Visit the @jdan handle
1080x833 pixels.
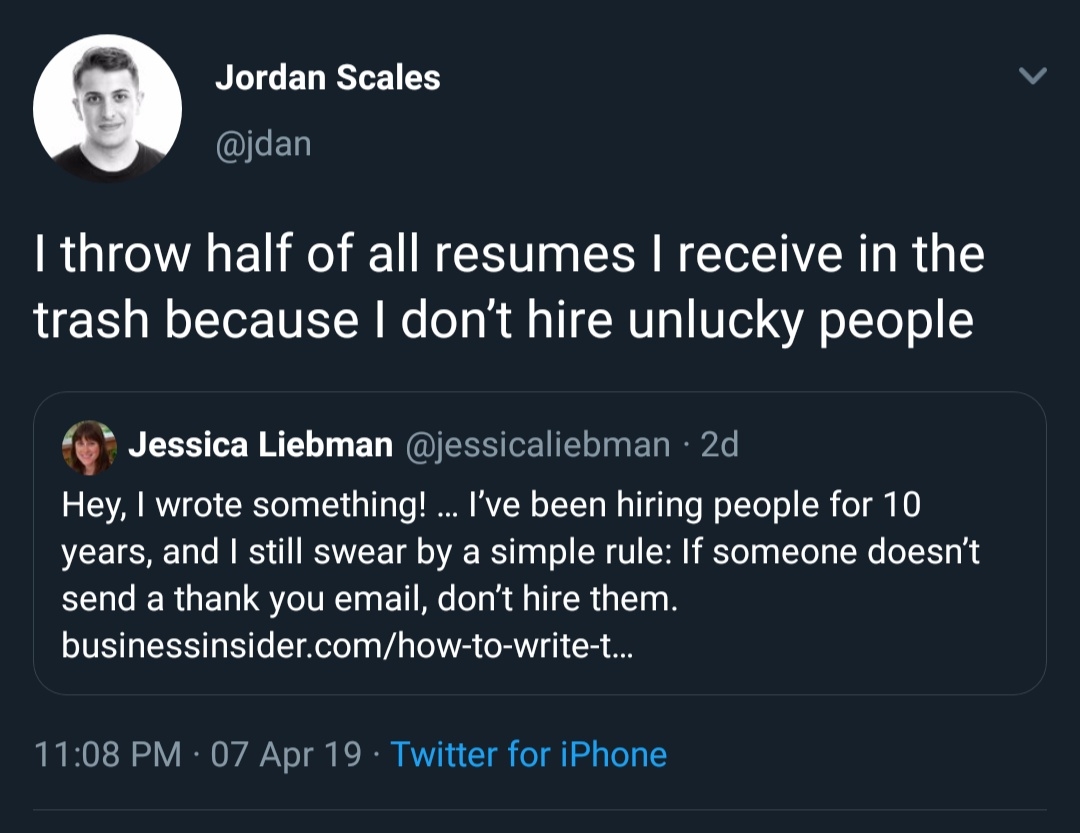[x=263, y=144]
